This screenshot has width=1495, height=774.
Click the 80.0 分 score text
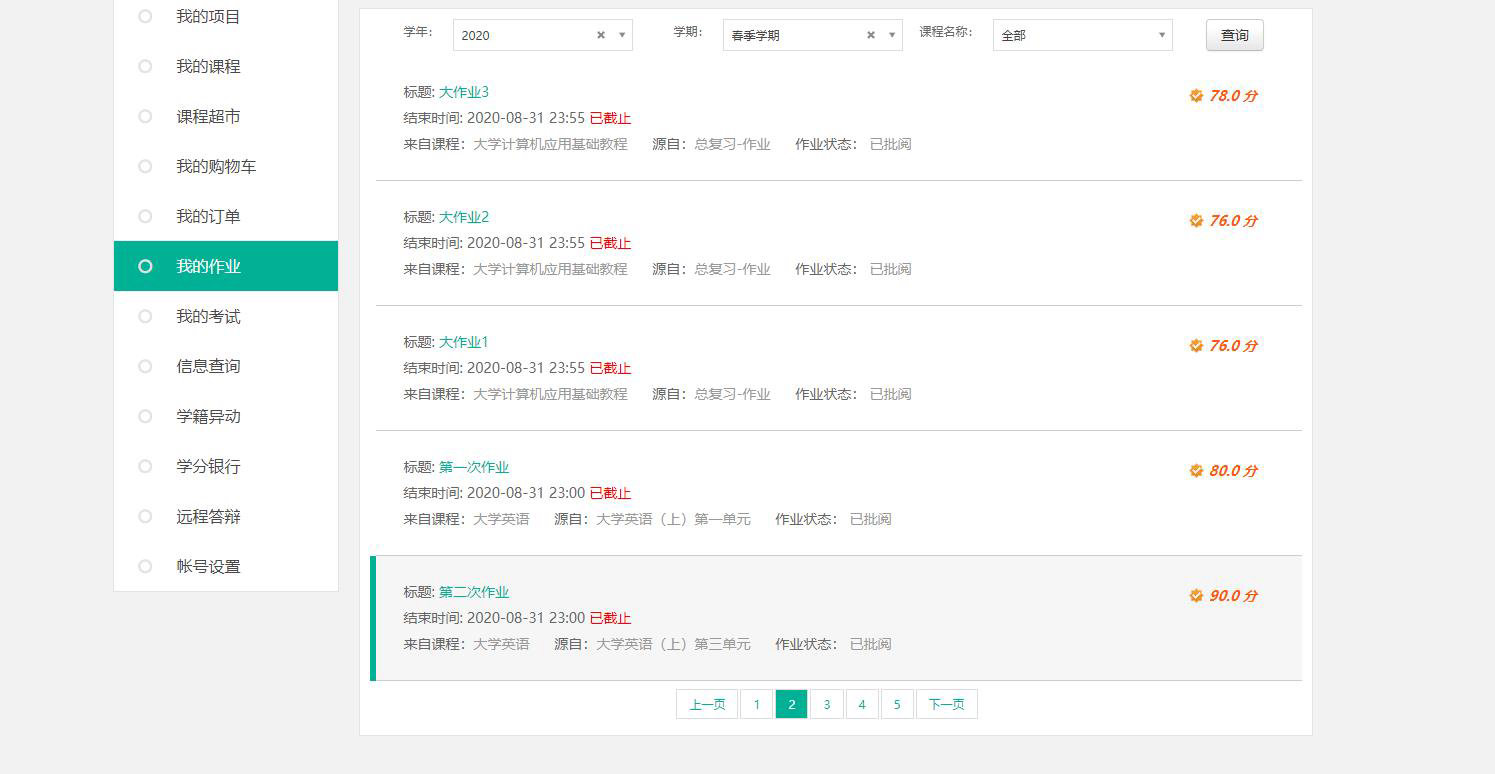tap(1233, 471)
